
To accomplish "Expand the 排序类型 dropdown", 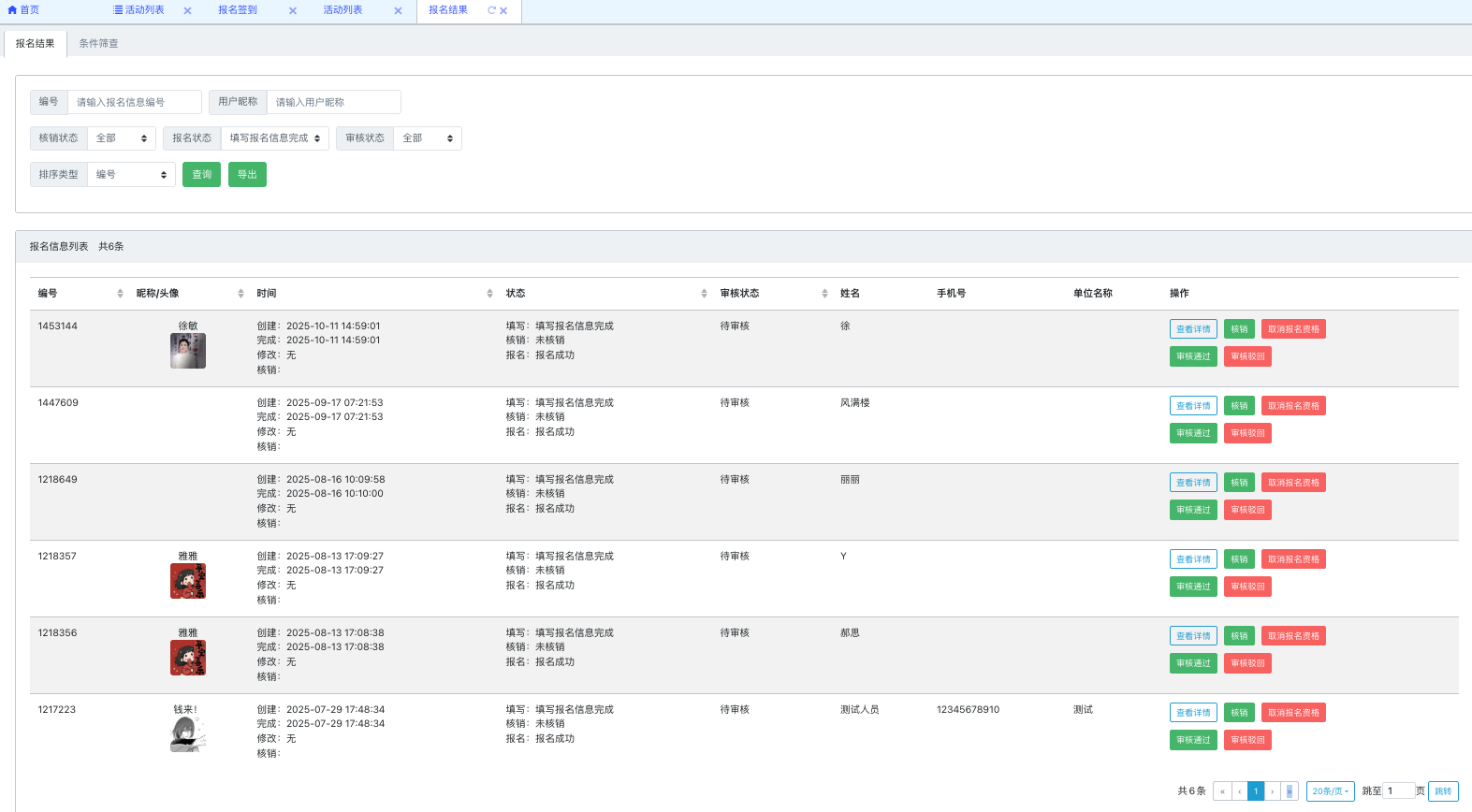I will (131, 175).
